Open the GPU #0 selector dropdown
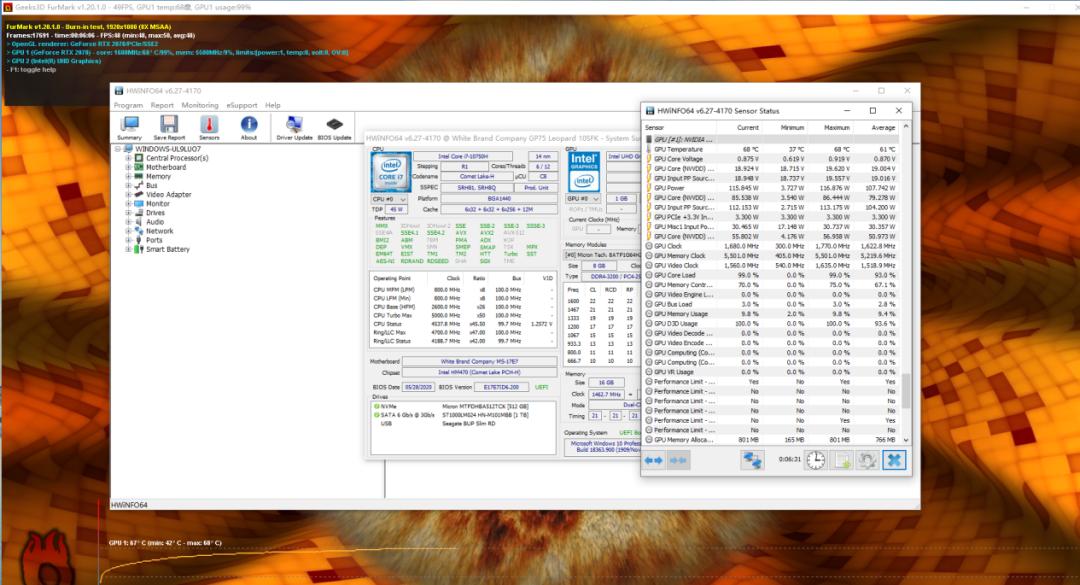Viewport: 1080px width, 585px height. [x=583, y=198]
